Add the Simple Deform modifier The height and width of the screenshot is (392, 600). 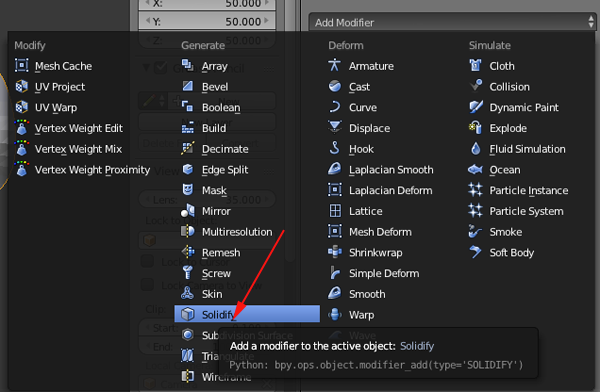point(383,273)
